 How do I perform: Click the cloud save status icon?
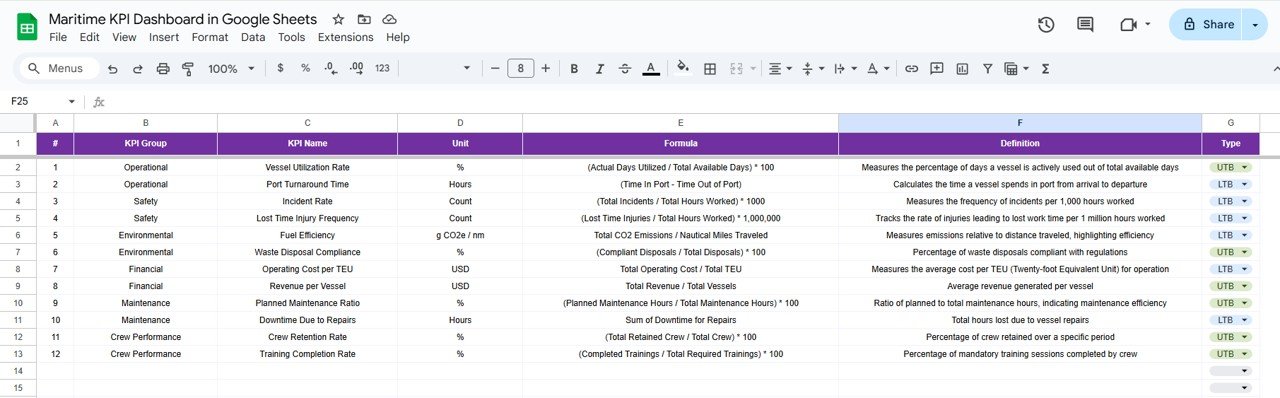(389, 19)
